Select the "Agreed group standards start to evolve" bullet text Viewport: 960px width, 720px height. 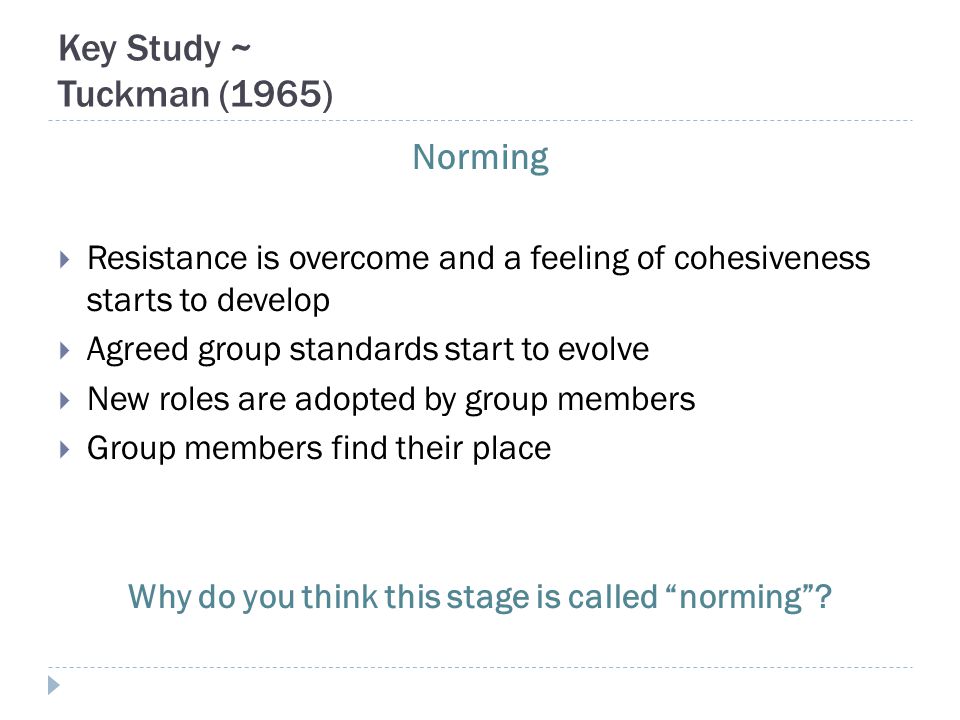(368, 350)
